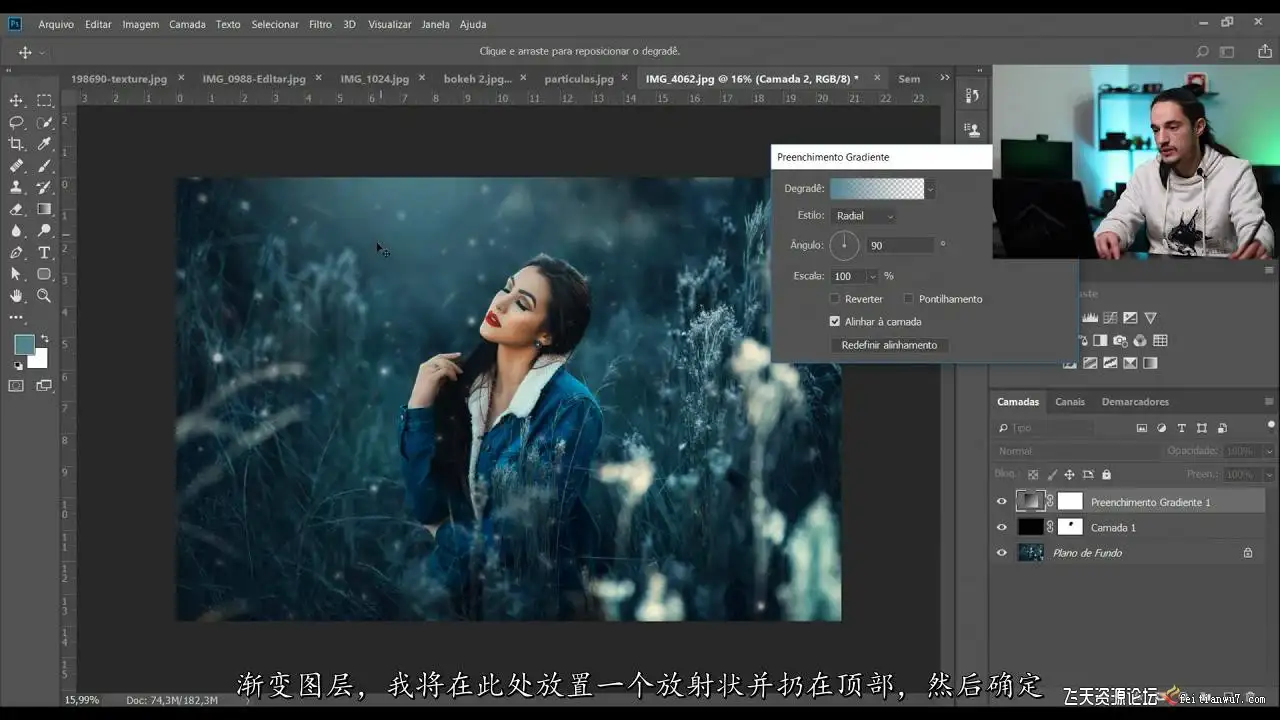This screenshot has width=1280, height=720.
Task: Pick the Eyedropper tool
Action: [44, 144]
